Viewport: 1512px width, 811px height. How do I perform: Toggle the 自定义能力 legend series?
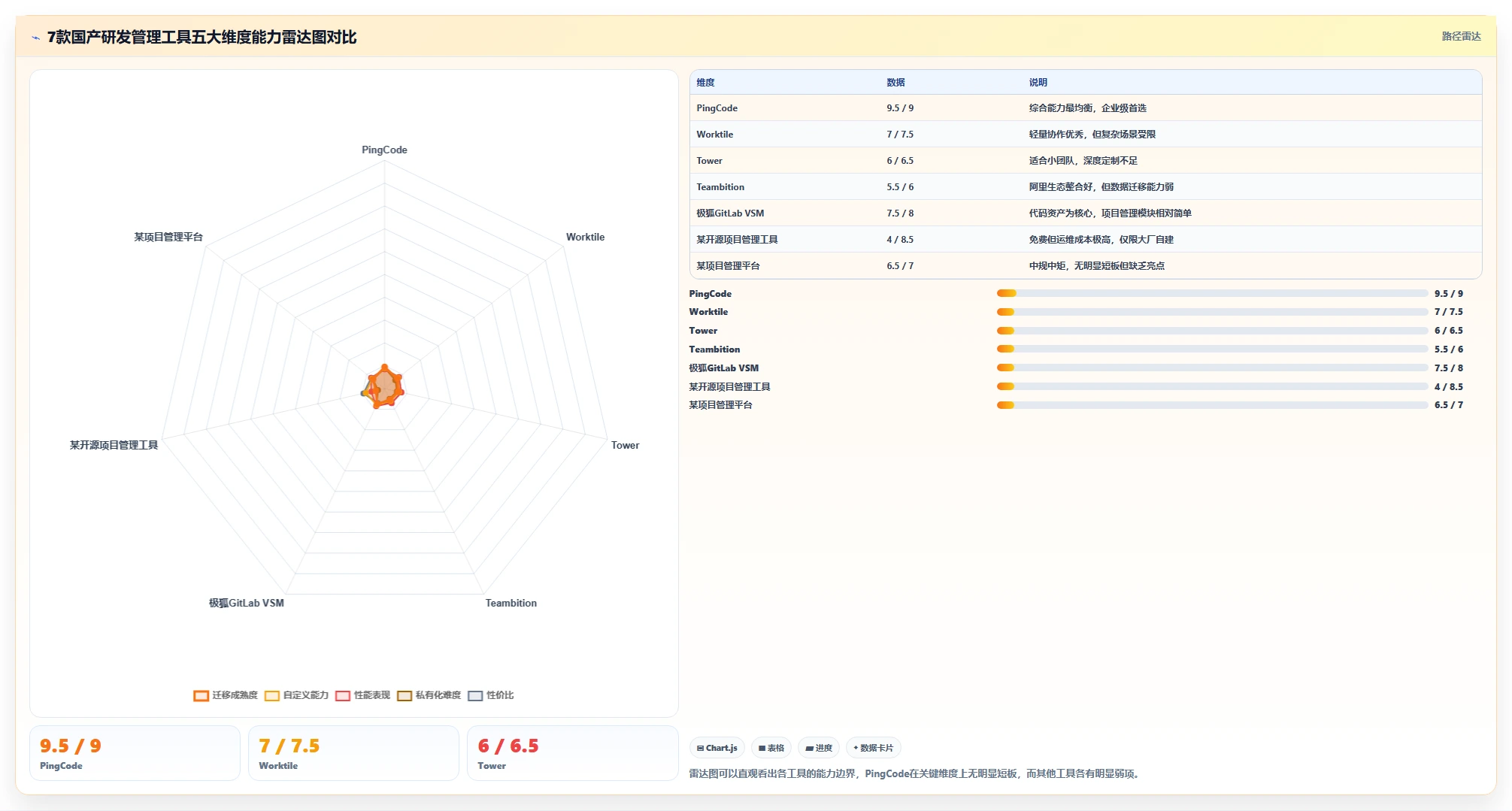[296, 695]
